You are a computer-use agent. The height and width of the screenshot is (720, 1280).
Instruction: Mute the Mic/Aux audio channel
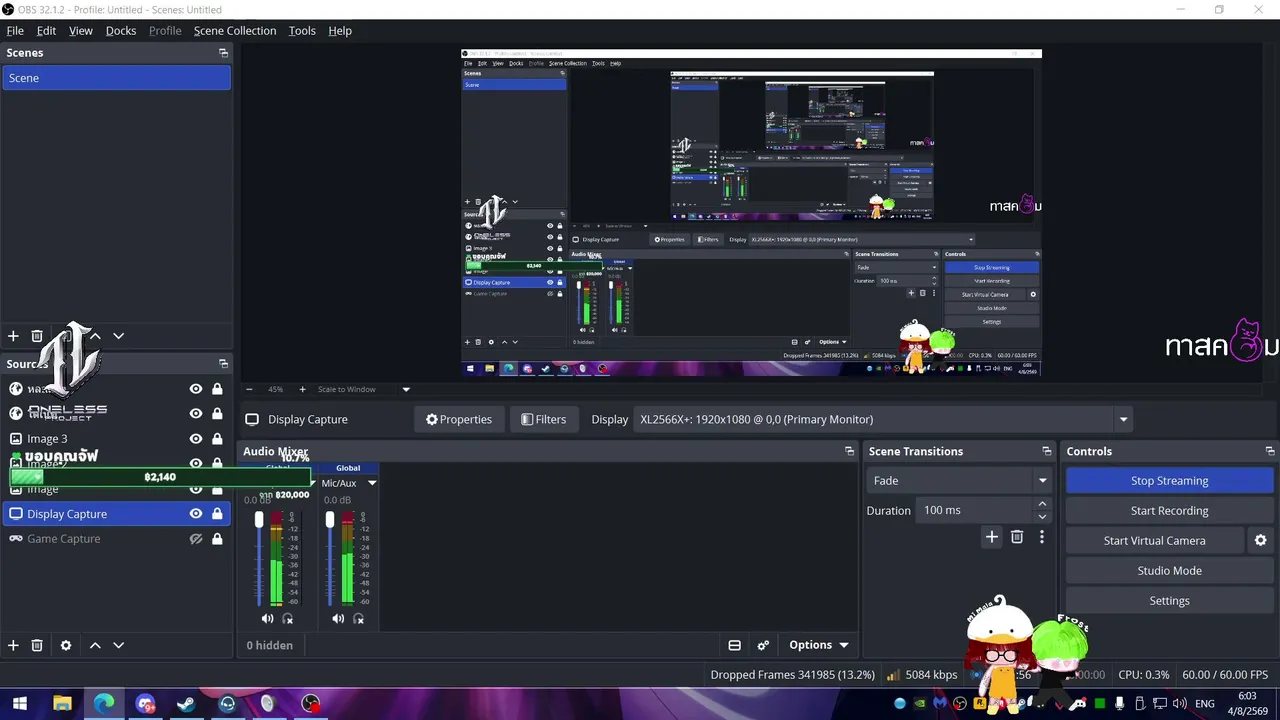point(338,619)
